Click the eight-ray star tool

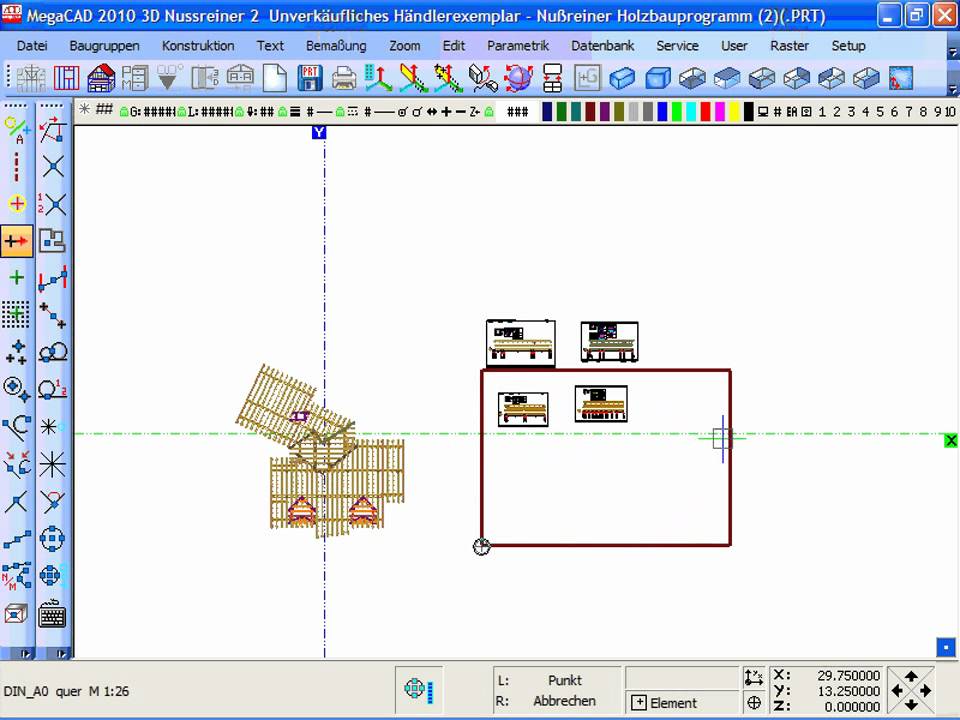(x=52, y=463)
